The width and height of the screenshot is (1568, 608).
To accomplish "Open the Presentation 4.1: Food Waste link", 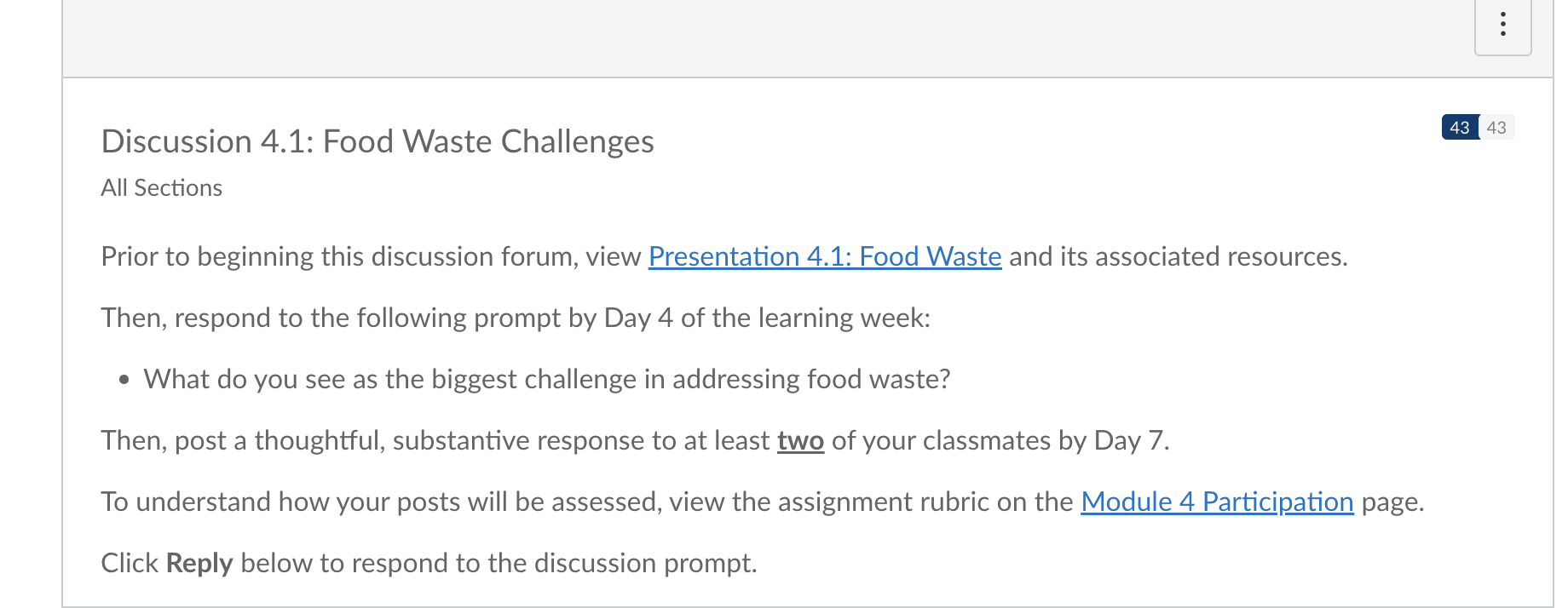I will tap(824, 256).
